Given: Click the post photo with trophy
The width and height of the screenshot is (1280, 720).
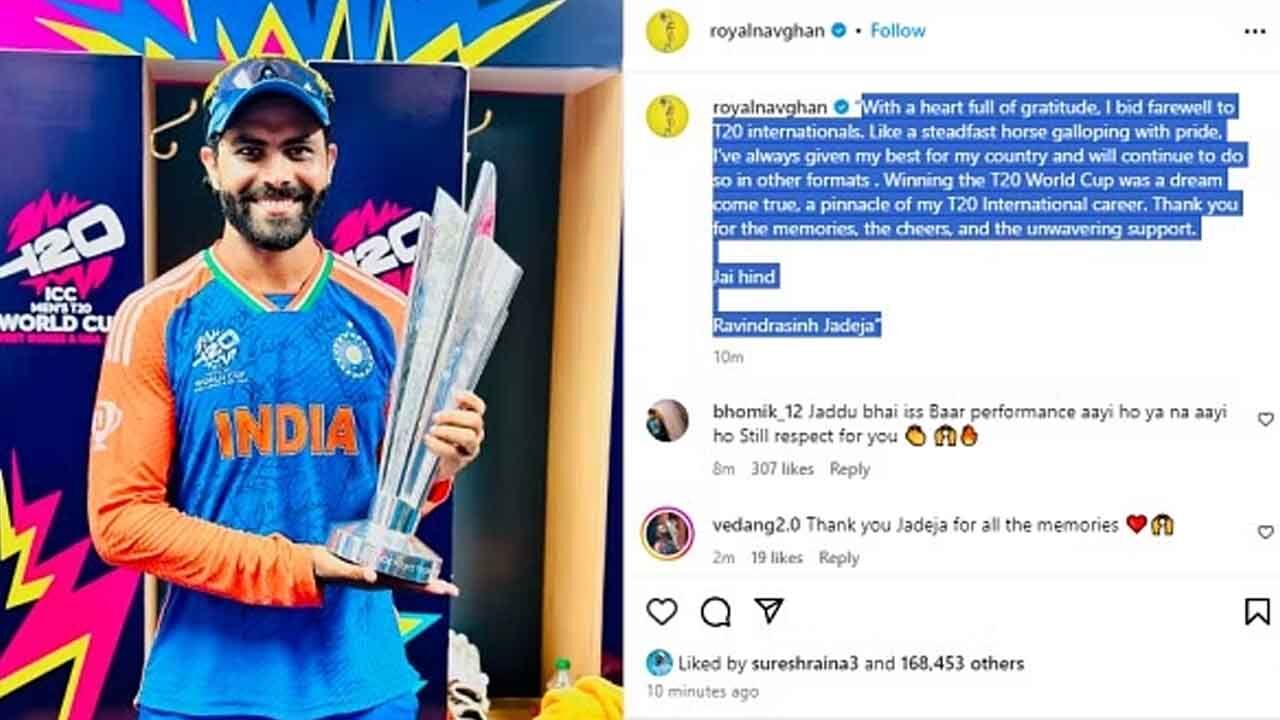Looking at the screenshot, I should click(x=311, y=360).
